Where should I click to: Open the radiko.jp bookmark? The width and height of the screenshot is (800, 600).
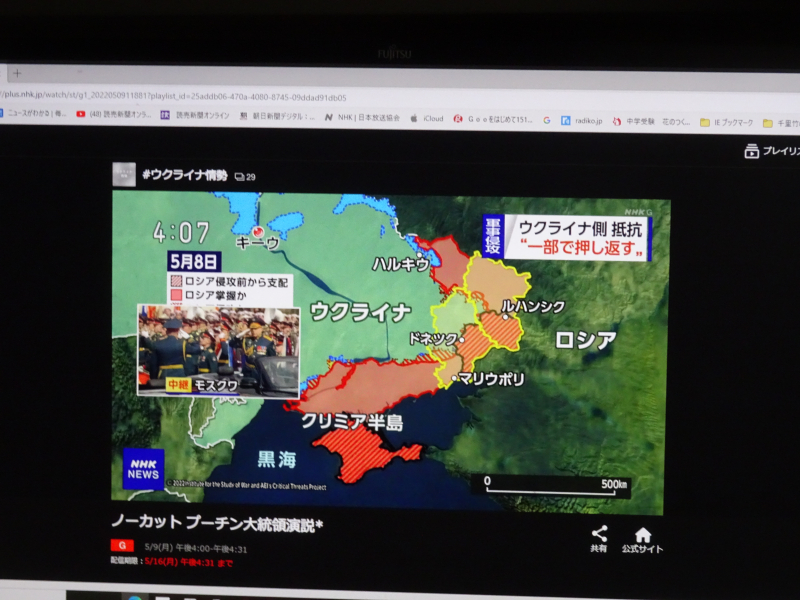click(582, 121)
